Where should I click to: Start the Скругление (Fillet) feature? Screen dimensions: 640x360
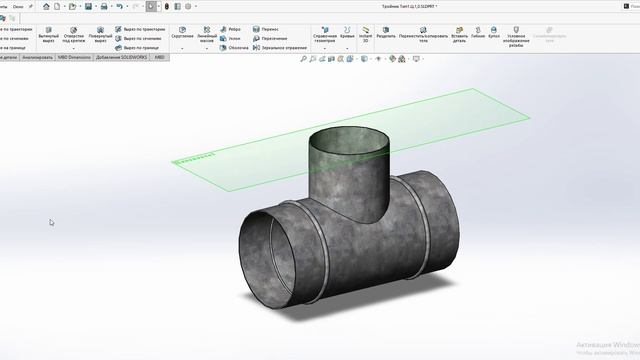click(182, 33)
